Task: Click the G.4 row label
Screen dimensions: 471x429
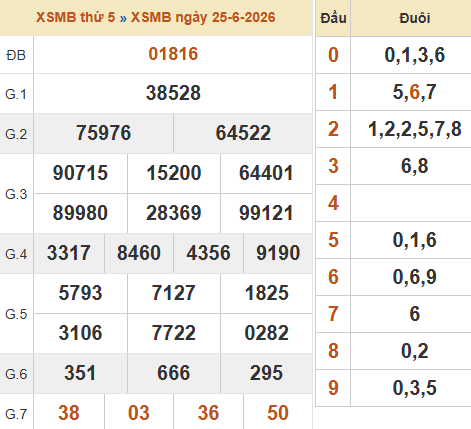Action: (x=16, y=254)
